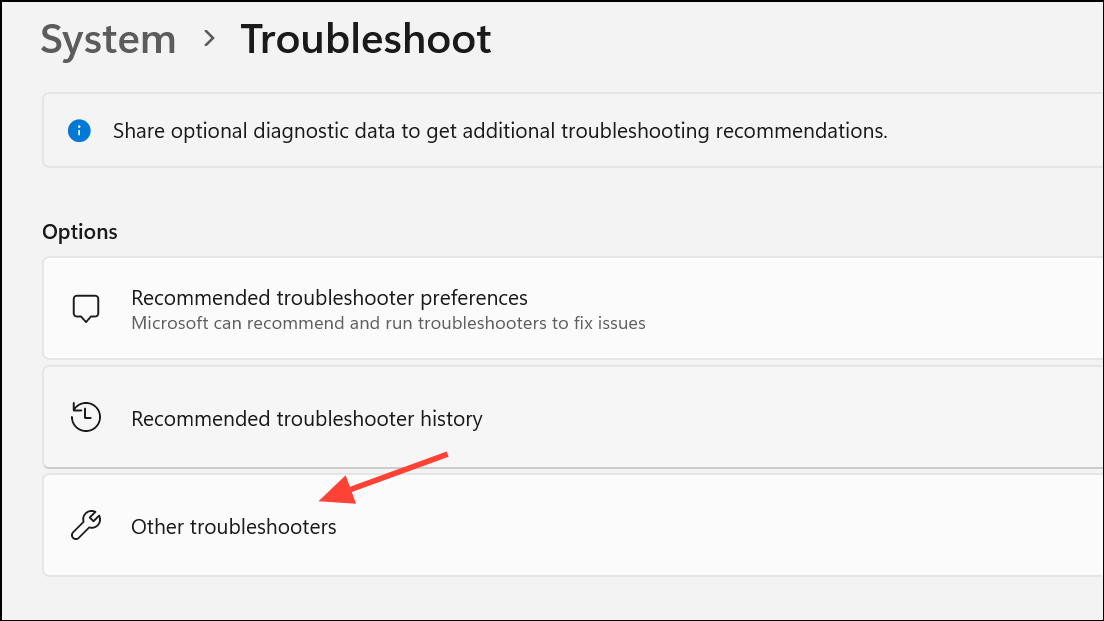This screenshot has width=1104, height=621.
Task: Open Recommended troubleshooter history
Action: coord(307,418)
